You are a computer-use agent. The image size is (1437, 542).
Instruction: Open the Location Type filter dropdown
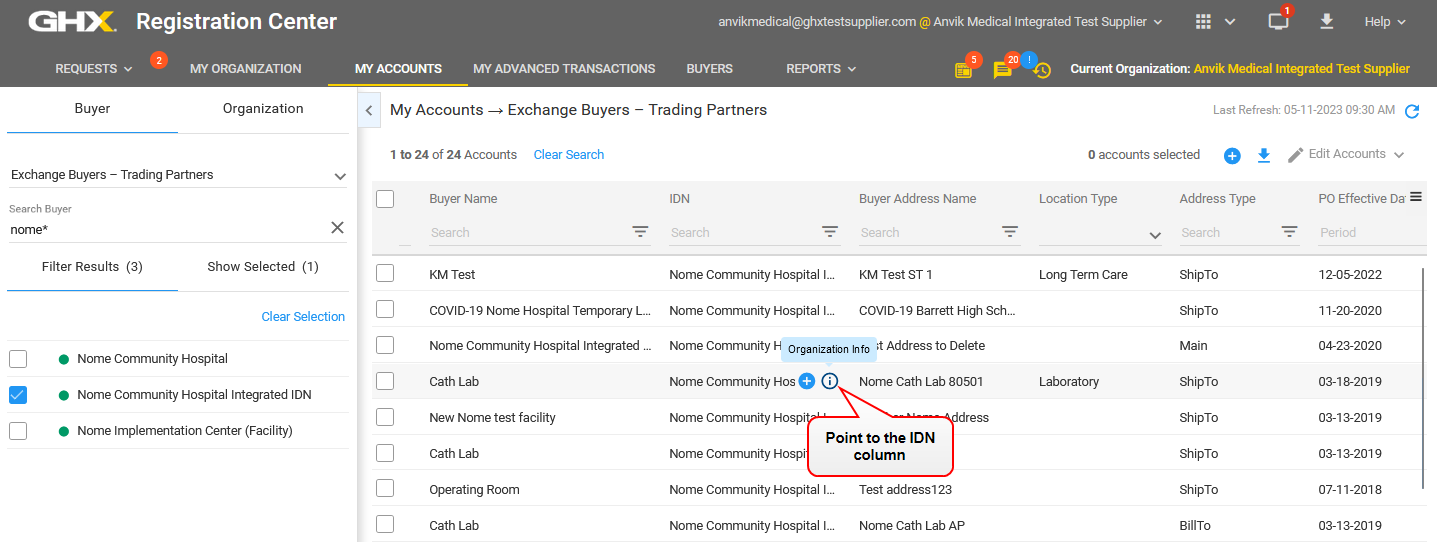[x=1155, y=235]
